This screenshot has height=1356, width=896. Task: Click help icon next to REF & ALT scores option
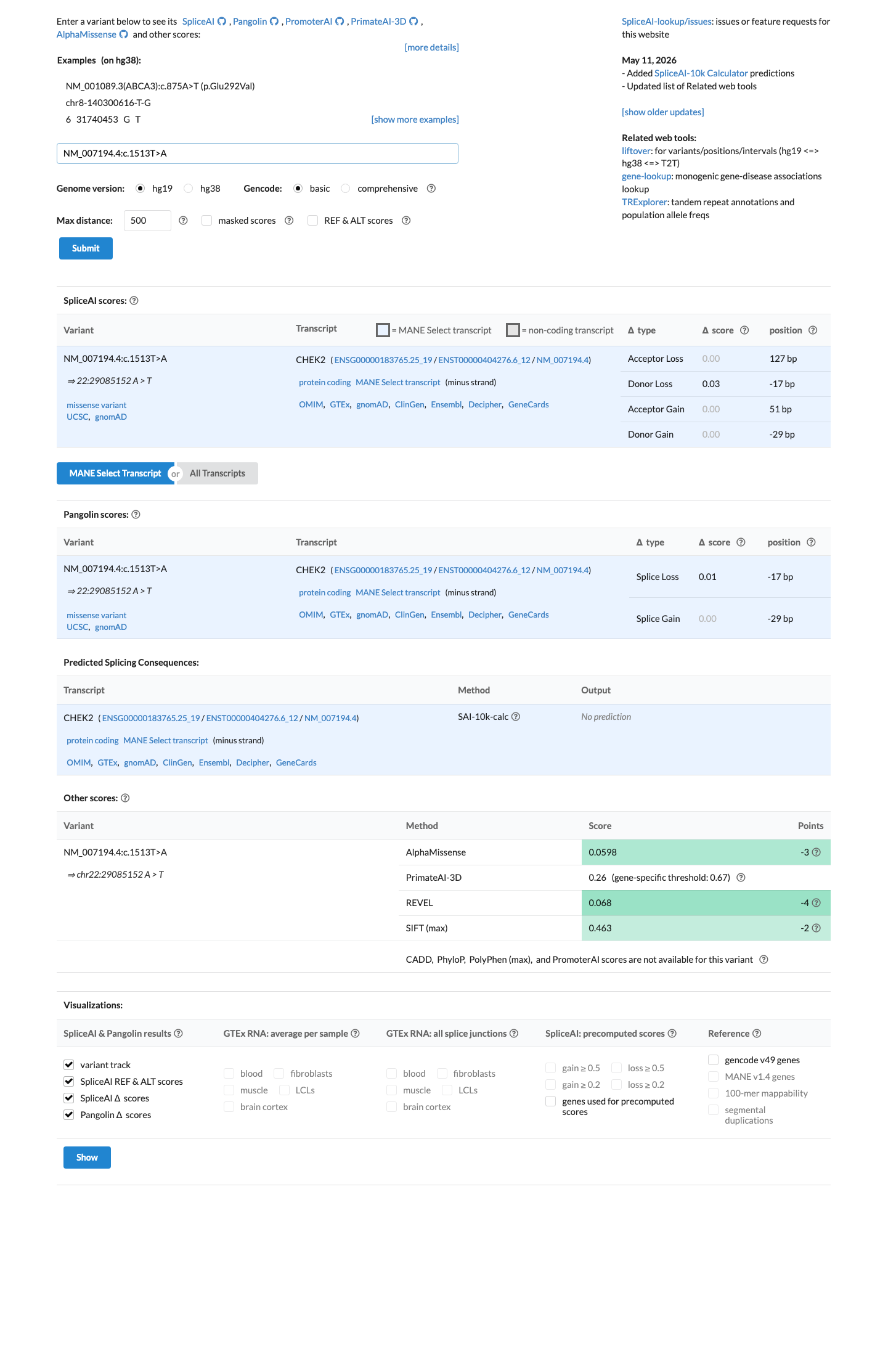406,221
